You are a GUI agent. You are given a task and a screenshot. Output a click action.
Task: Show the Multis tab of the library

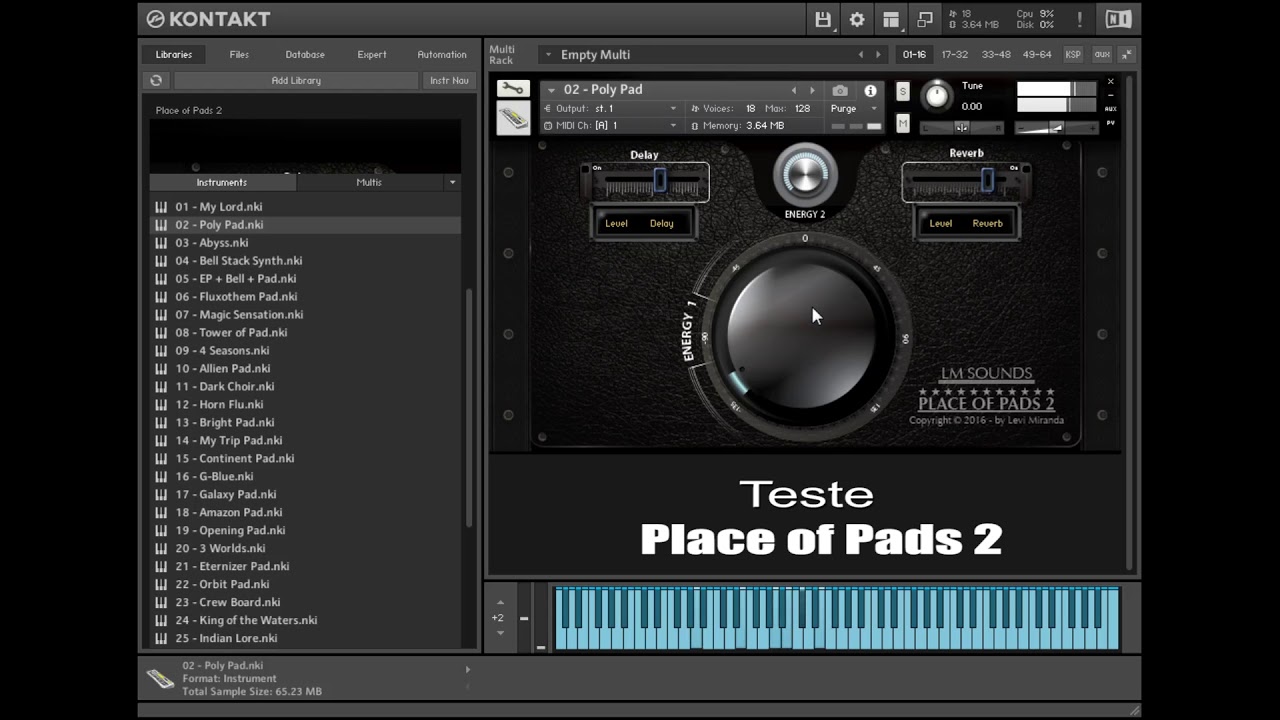(369, 182)
